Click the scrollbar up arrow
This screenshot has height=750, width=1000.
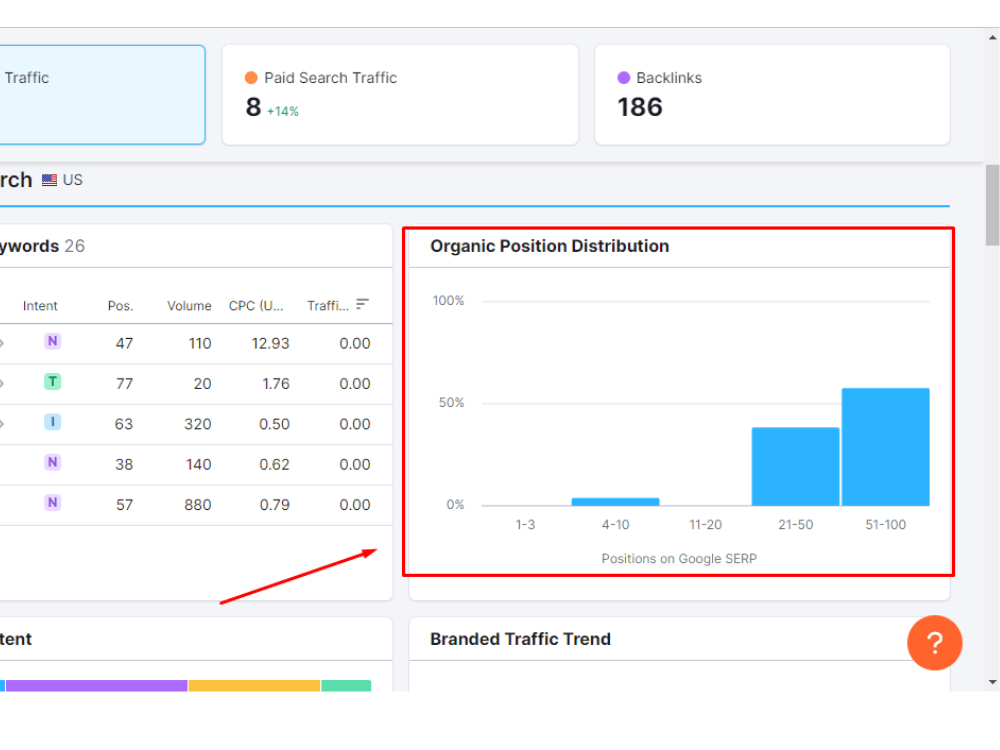pyautogui.click(x=992, y=38)
